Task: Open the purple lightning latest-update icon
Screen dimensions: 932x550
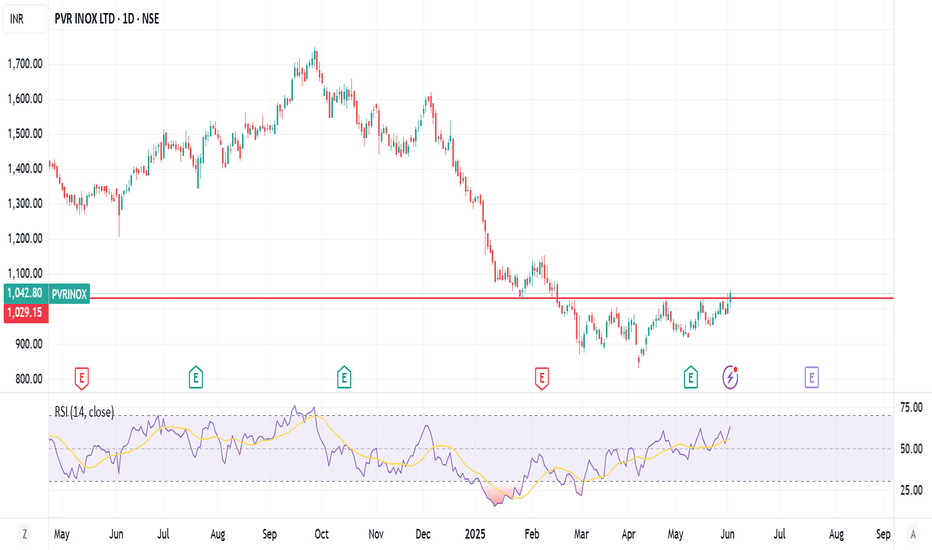Action: tap(730, 377)
